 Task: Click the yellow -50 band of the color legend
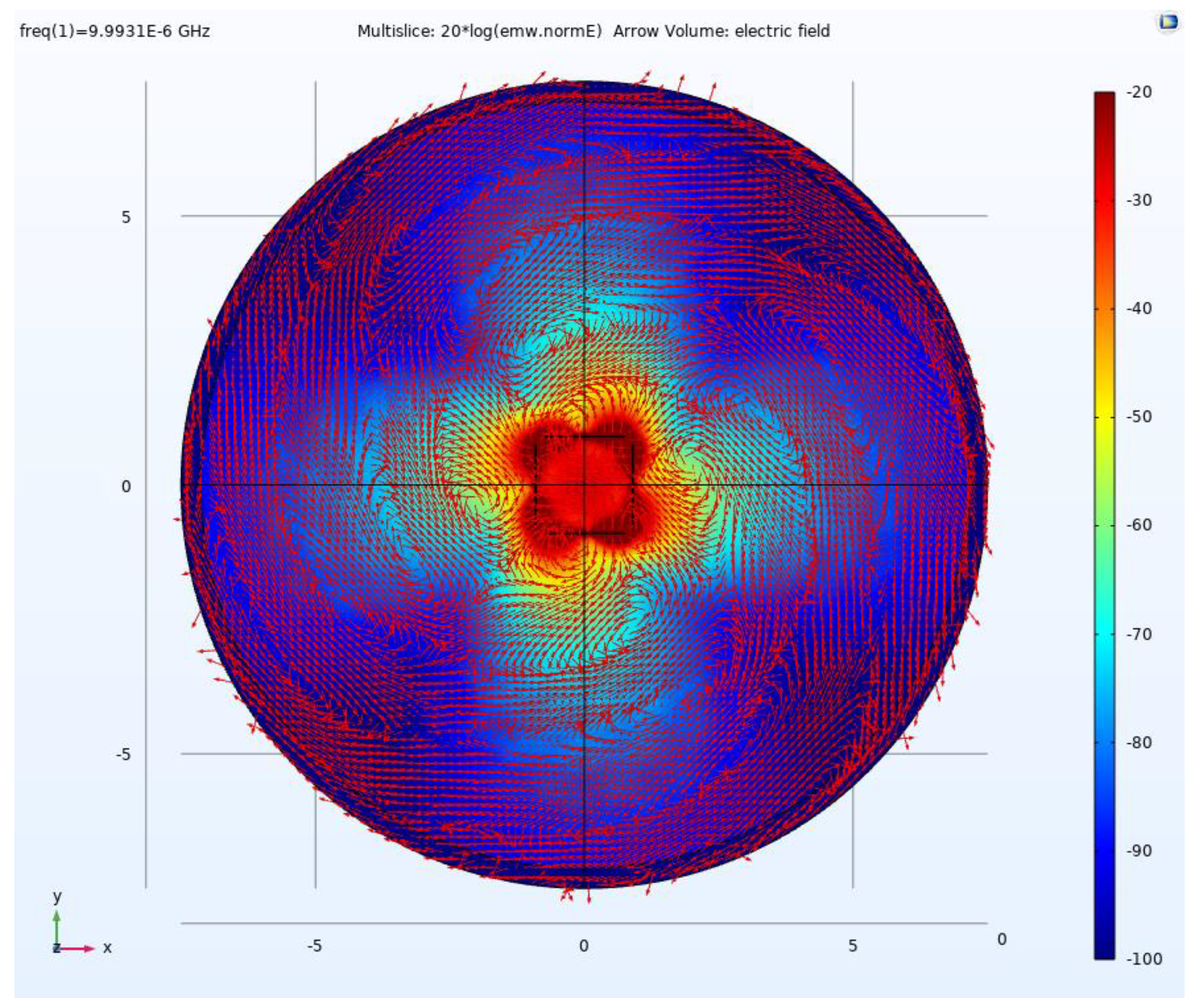tap(1104, 417)
